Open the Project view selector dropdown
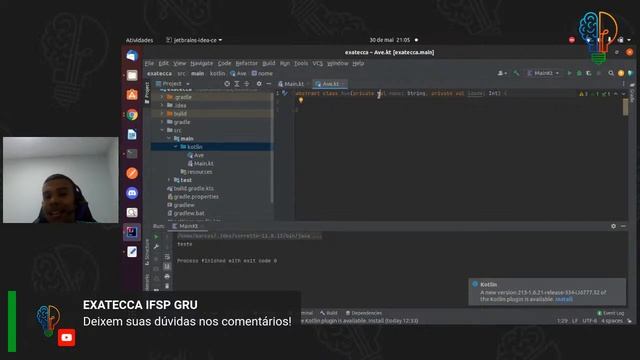 pos(173,84)
